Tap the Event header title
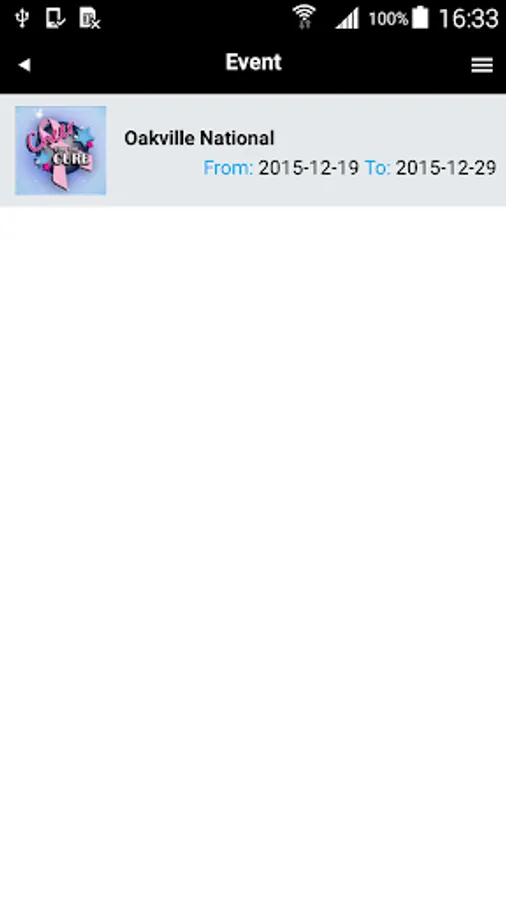506x900 pixels. 253,62
